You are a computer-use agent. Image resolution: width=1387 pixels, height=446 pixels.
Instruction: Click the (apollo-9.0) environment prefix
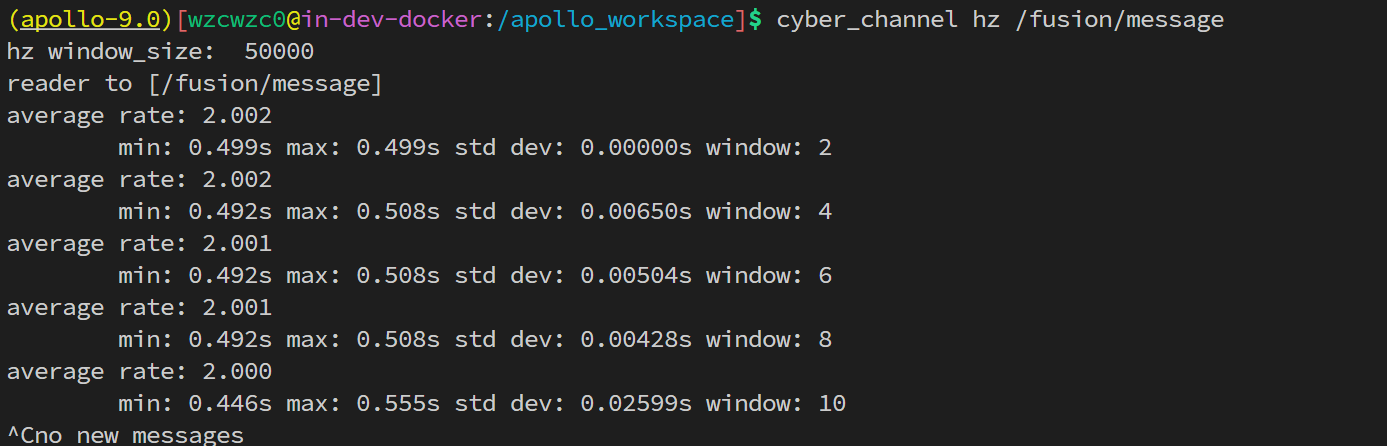click(90, 19)
